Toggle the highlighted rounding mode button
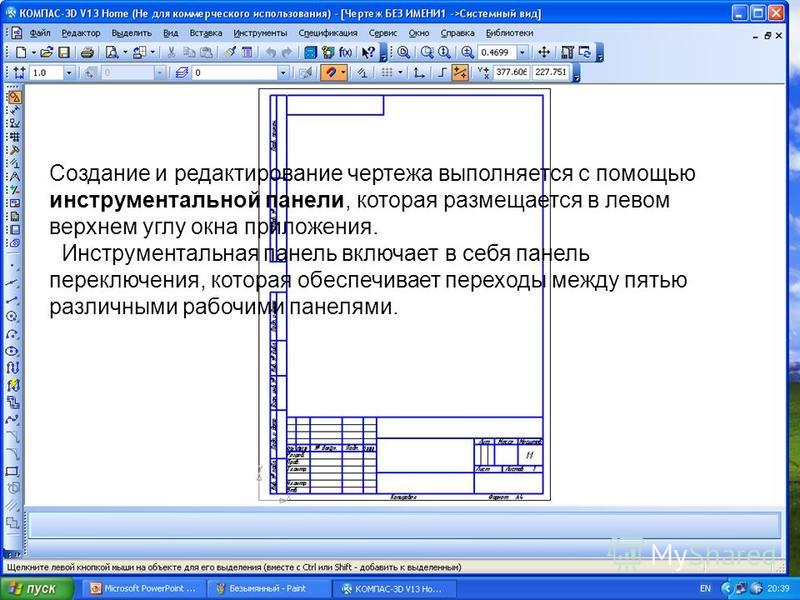The image size is (800, 600). [460, 73]
